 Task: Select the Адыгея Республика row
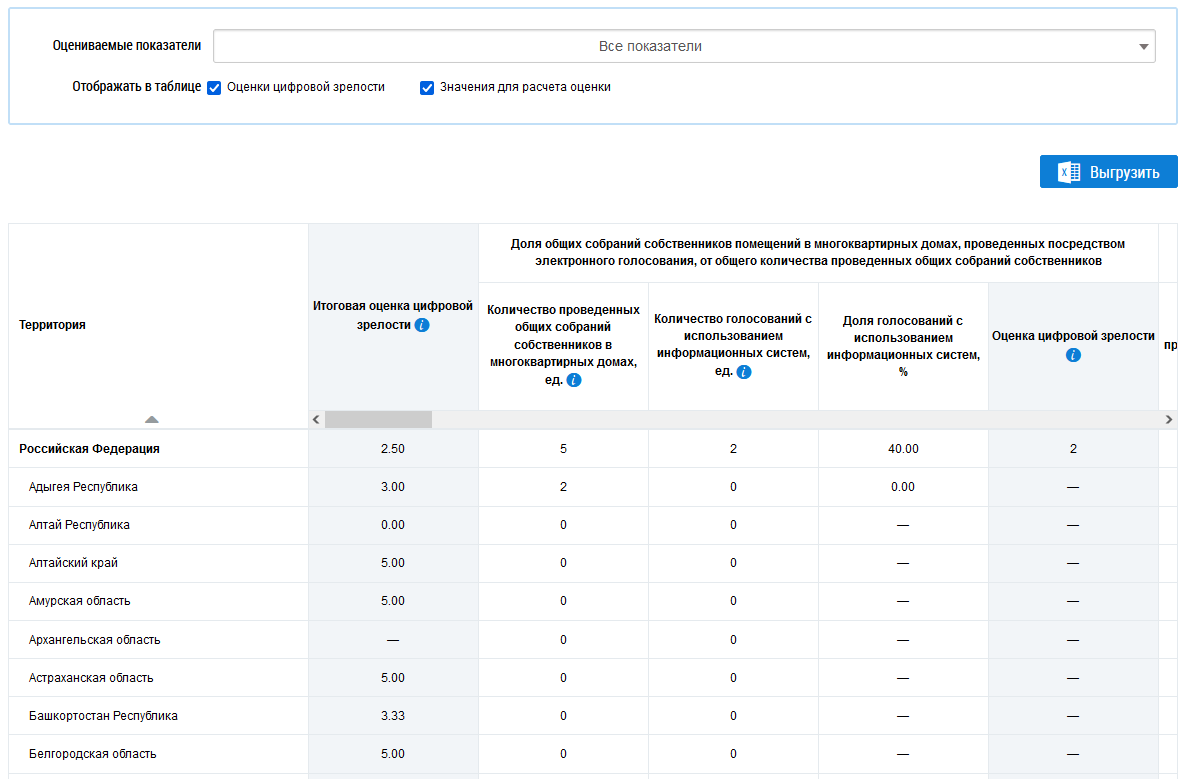tap(83, 487)
